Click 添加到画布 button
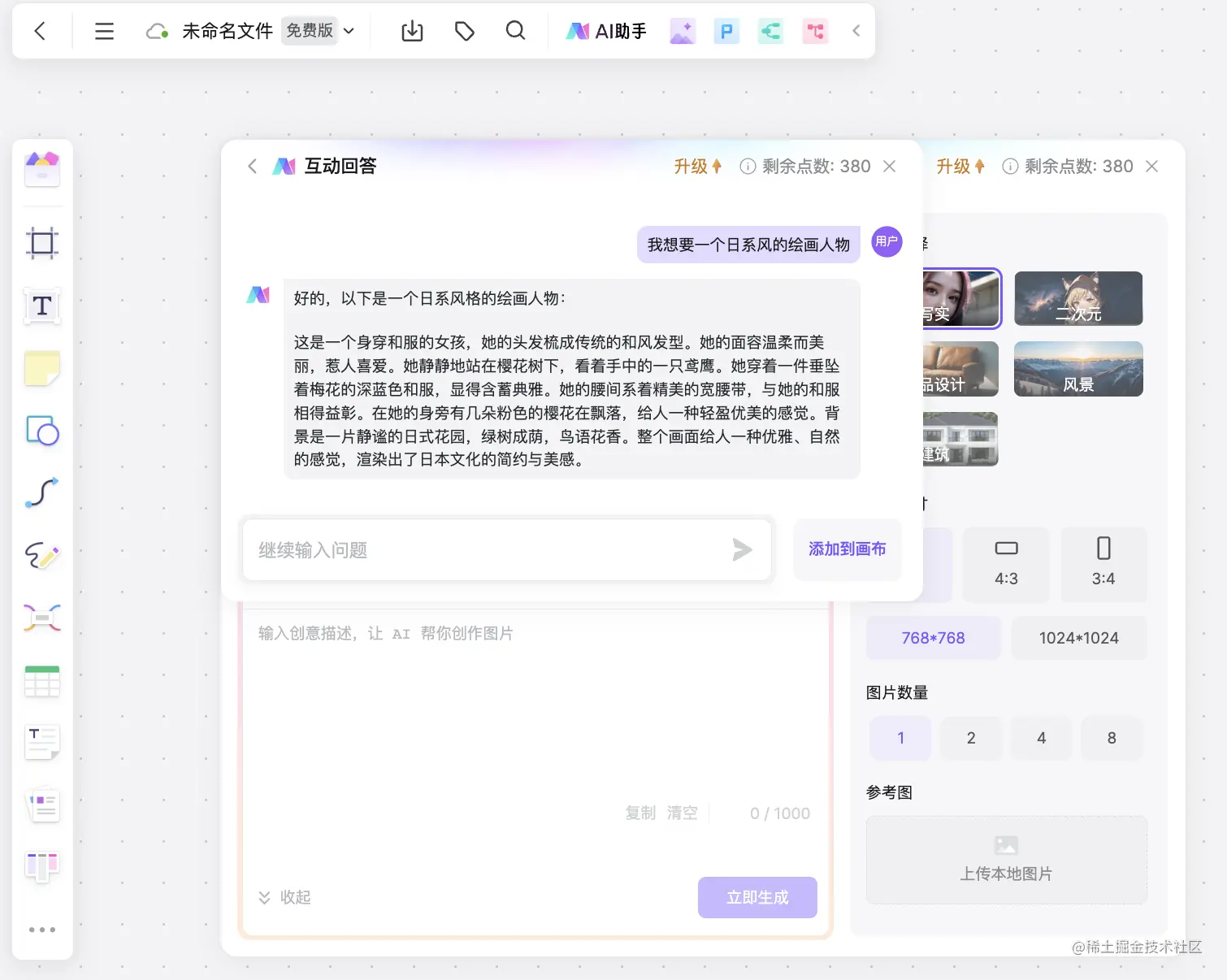This screenshot has height=980, width=1227. (848, 549)
